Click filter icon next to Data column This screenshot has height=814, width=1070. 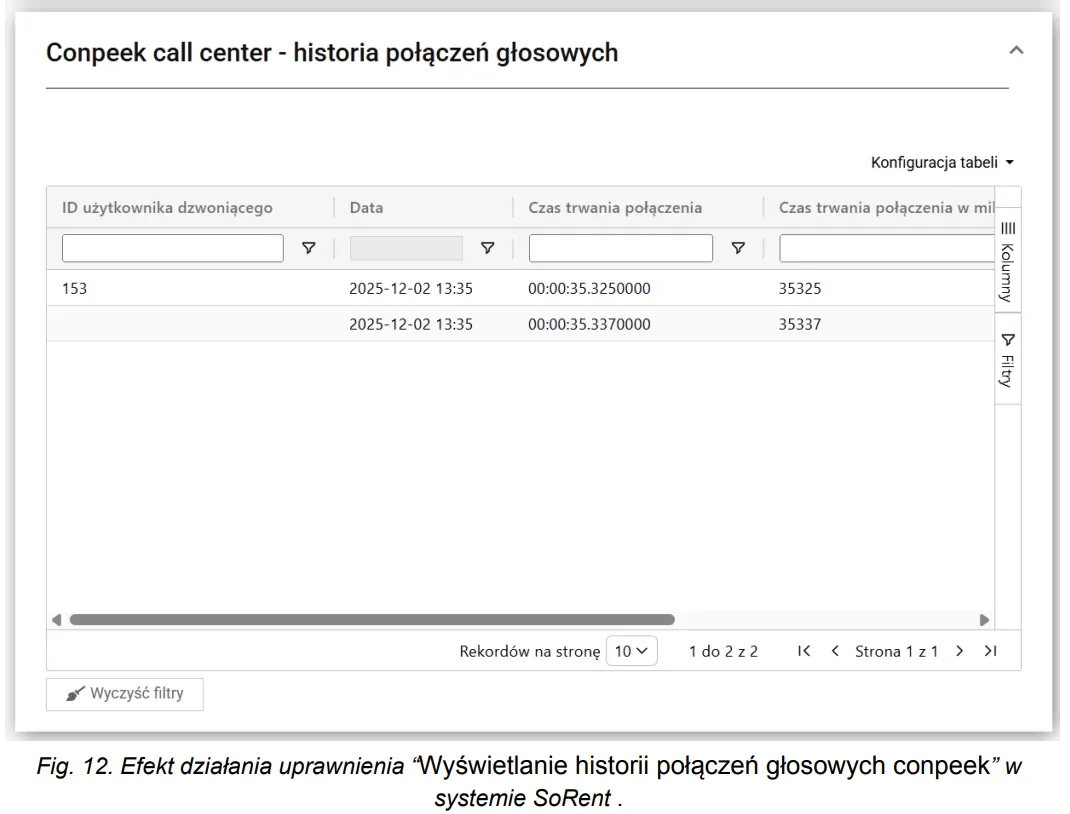[488, 248]
